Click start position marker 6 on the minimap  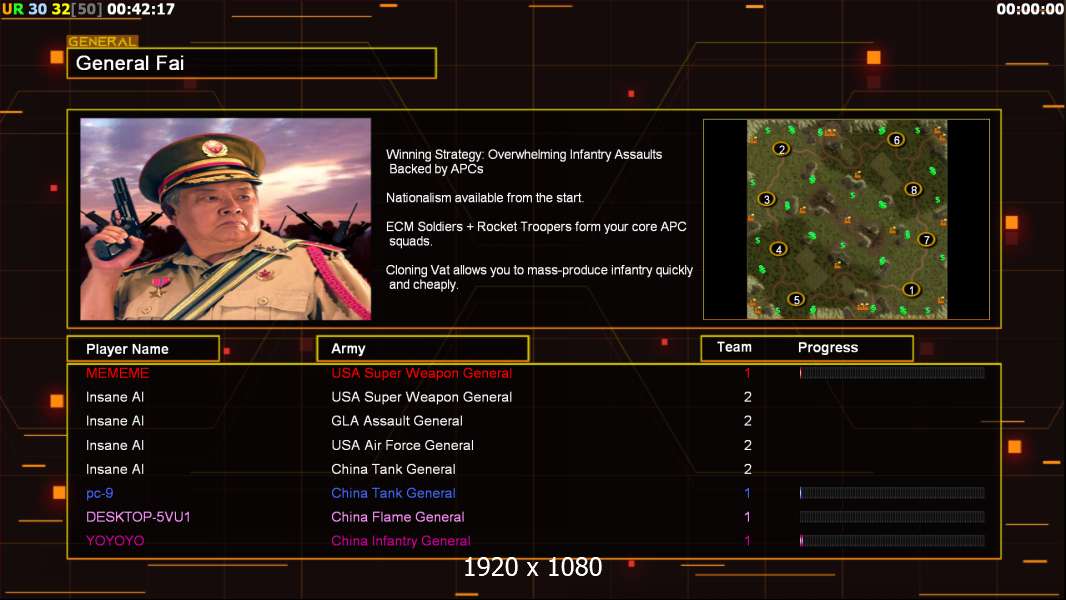896,139
